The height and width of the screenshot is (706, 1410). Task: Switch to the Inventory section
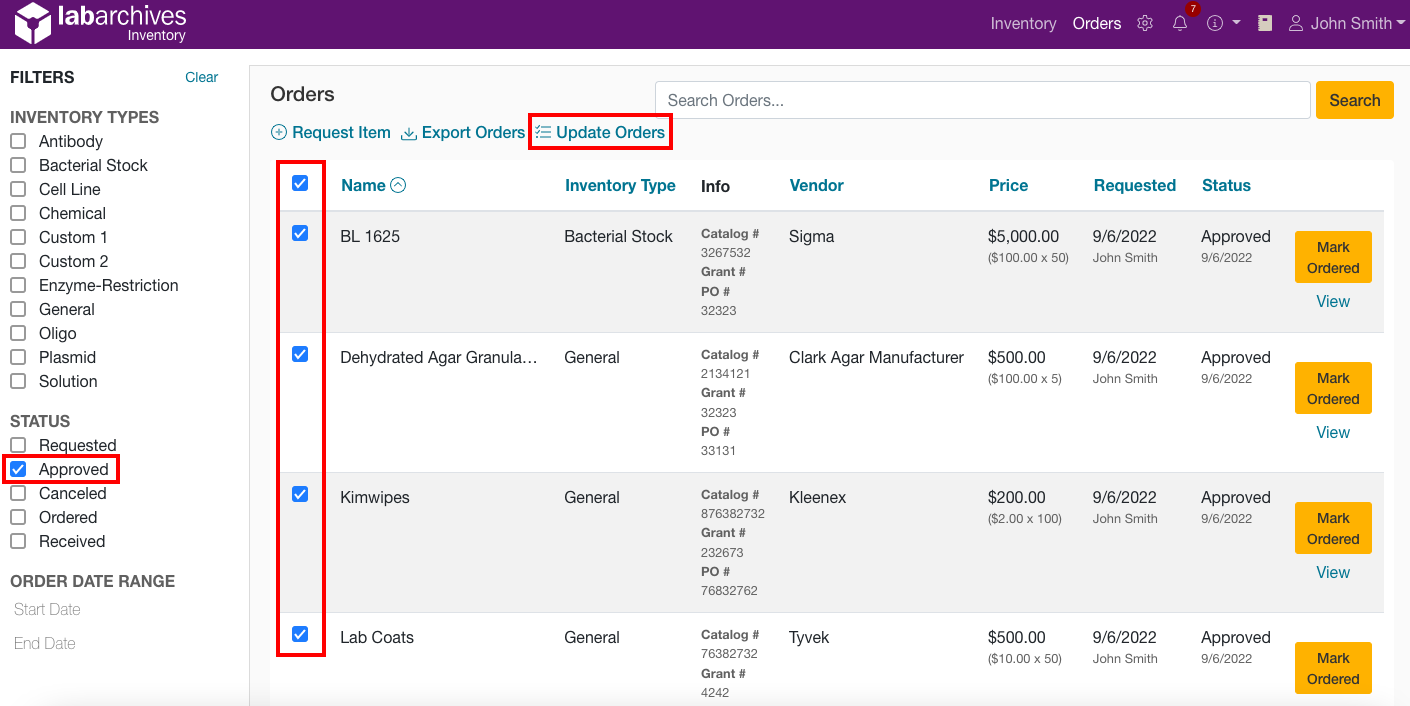point(1023,22)
